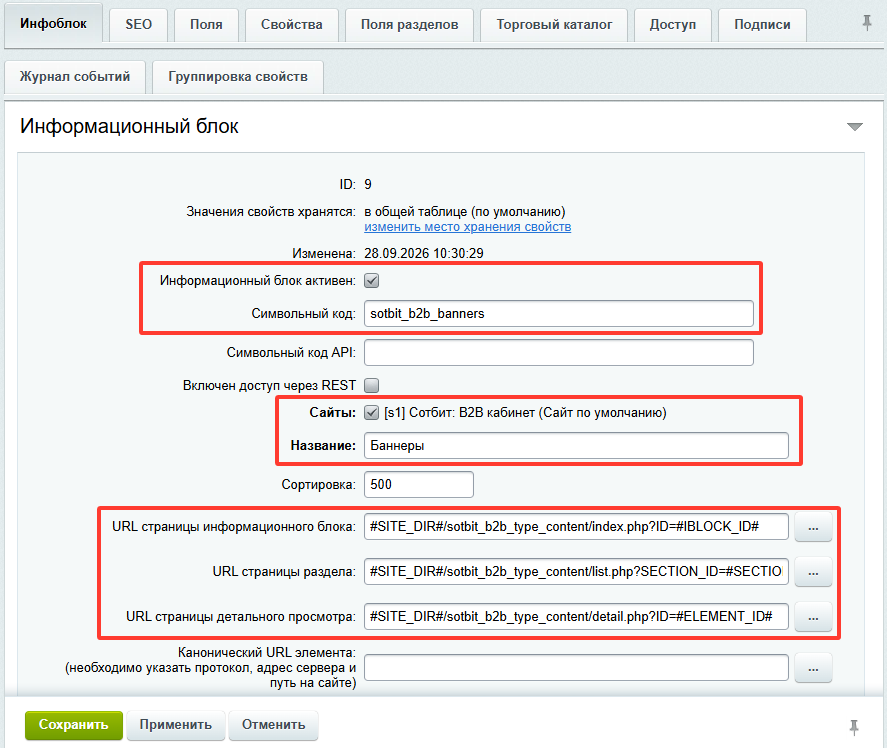887x748 pixels.
Task: Click the green Сохранить button
Action: tap(74, 725)
